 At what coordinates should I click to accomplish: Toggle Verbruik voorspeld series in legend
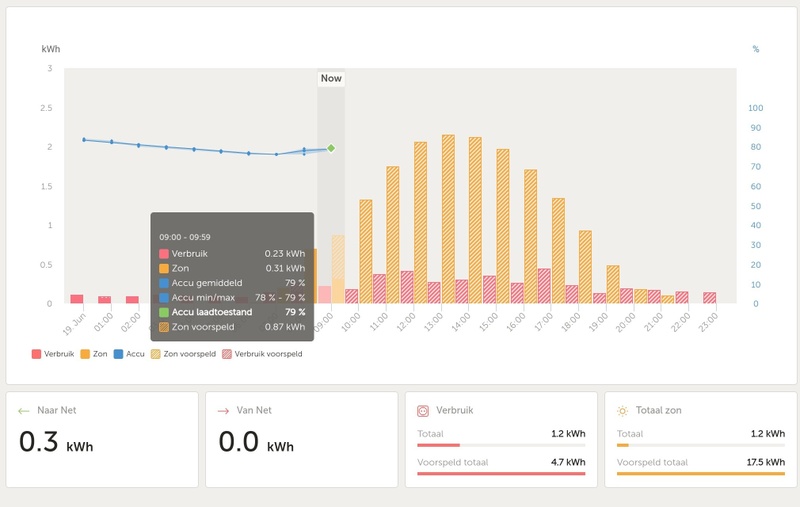coord(262,354)
